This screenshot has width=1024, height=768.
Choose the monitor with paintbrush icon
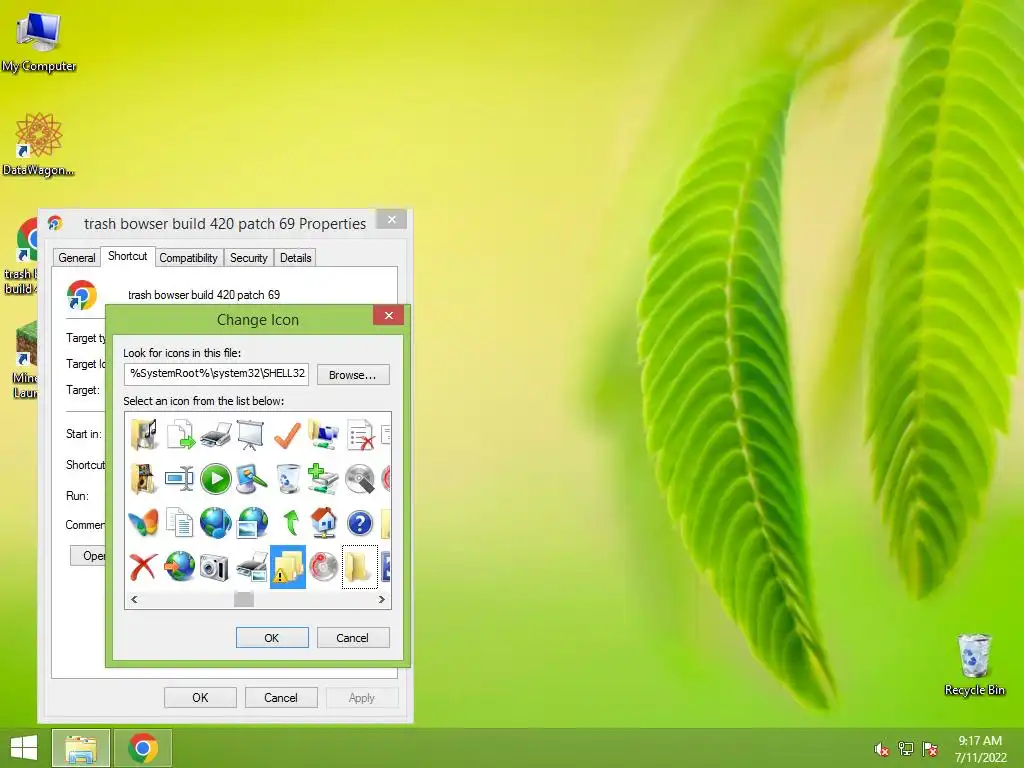(x=251, y=479)
